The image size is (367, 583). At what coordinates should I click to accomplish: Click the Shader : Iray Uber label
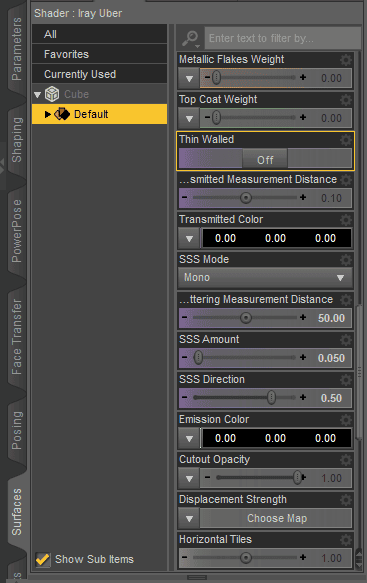click(78, 13)
